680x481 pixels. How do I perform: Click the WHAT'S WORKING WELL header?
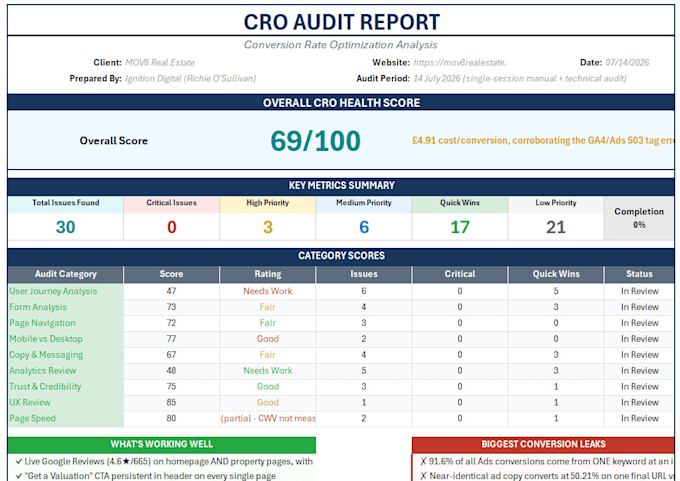pyautogui.click(x=161, y=445)
